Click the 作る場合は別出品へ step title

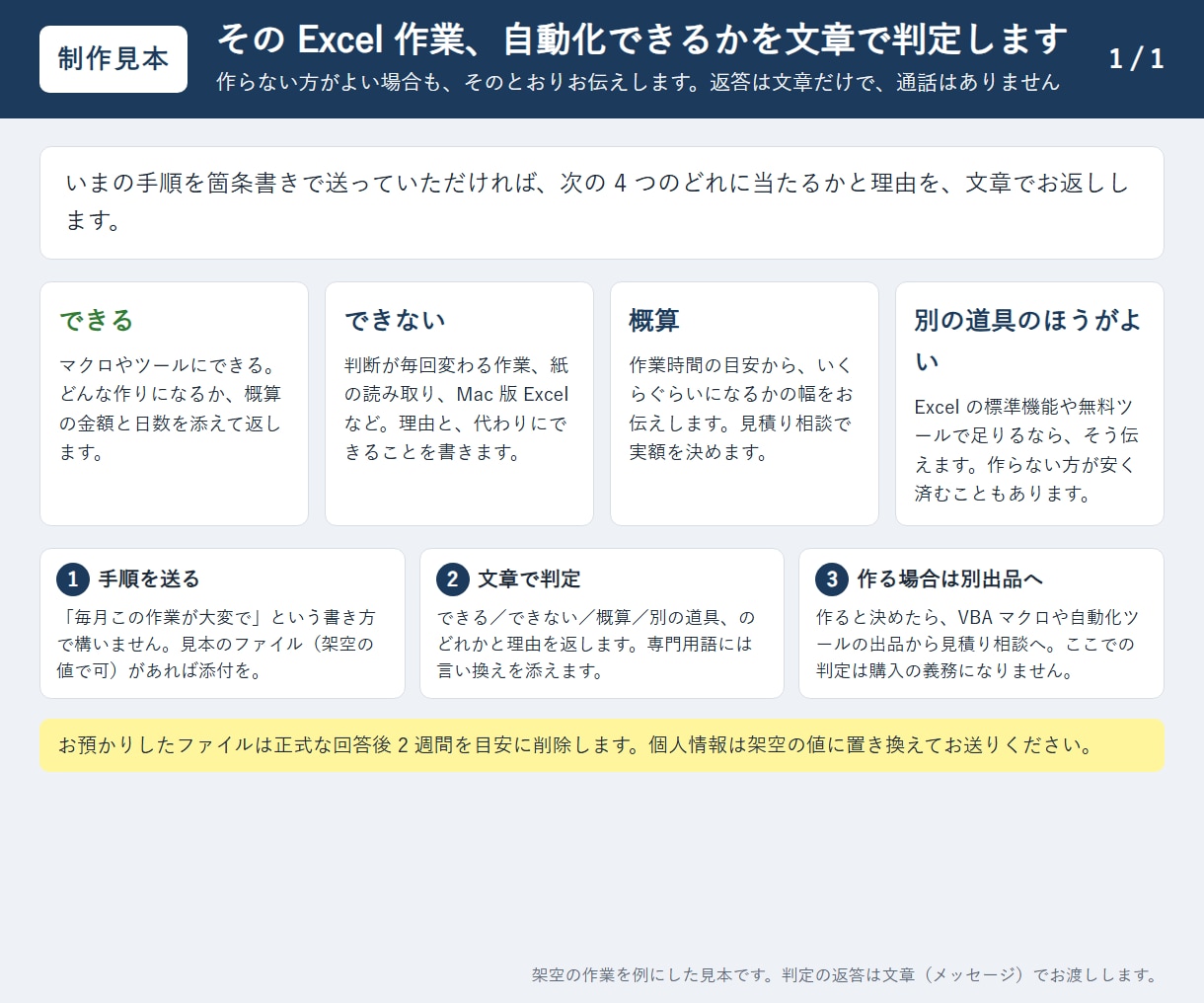click(x=950, y=579)
